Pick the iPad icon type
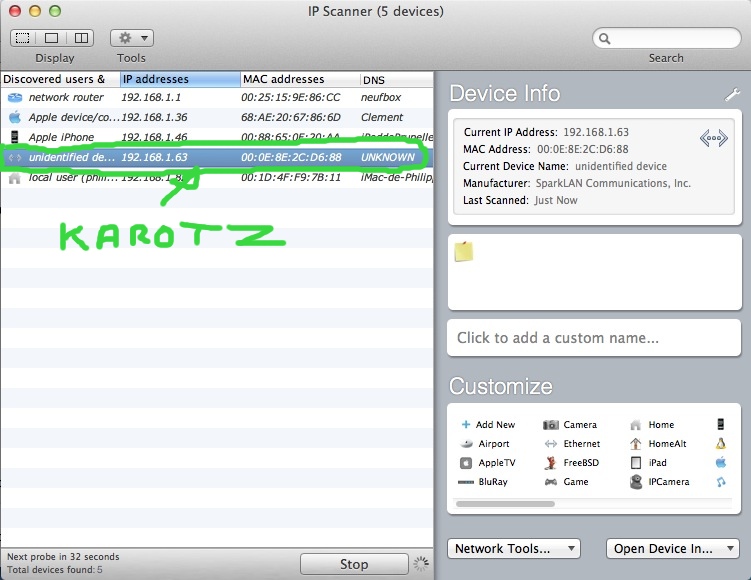 (x=649, y=463)
